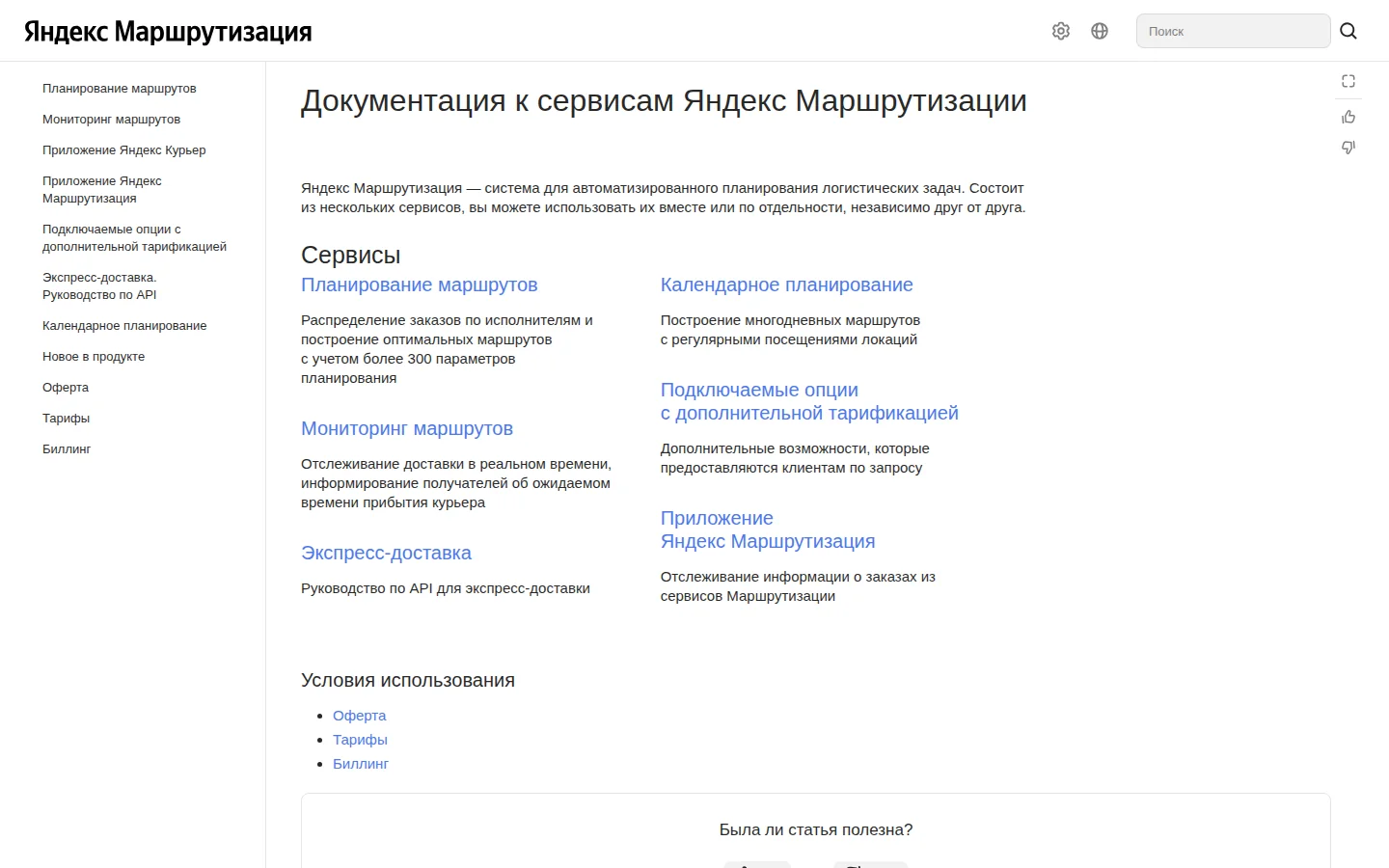Open Новое в продукте sidebar item
Screen dimensions: 1389x868
tap(94, 356)
